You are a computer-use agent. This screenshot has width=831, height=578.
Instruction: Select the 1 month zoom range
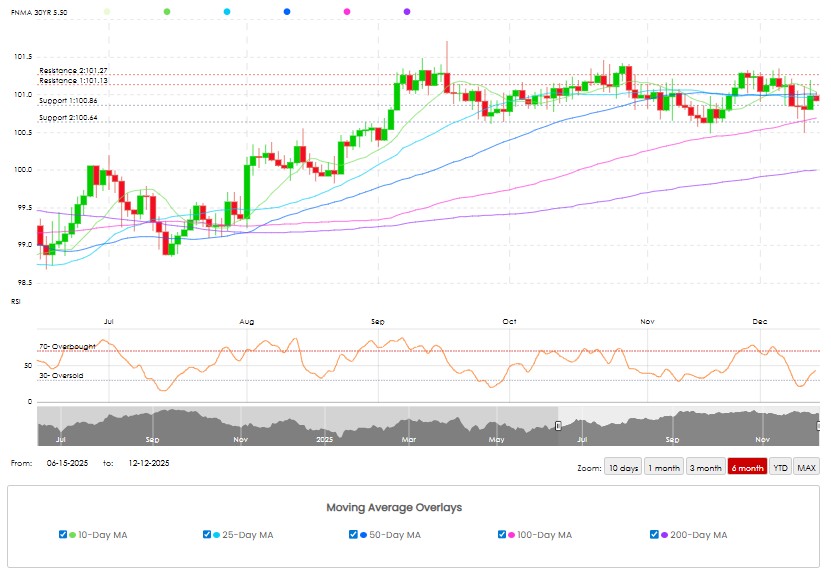(x=664, y=467)
